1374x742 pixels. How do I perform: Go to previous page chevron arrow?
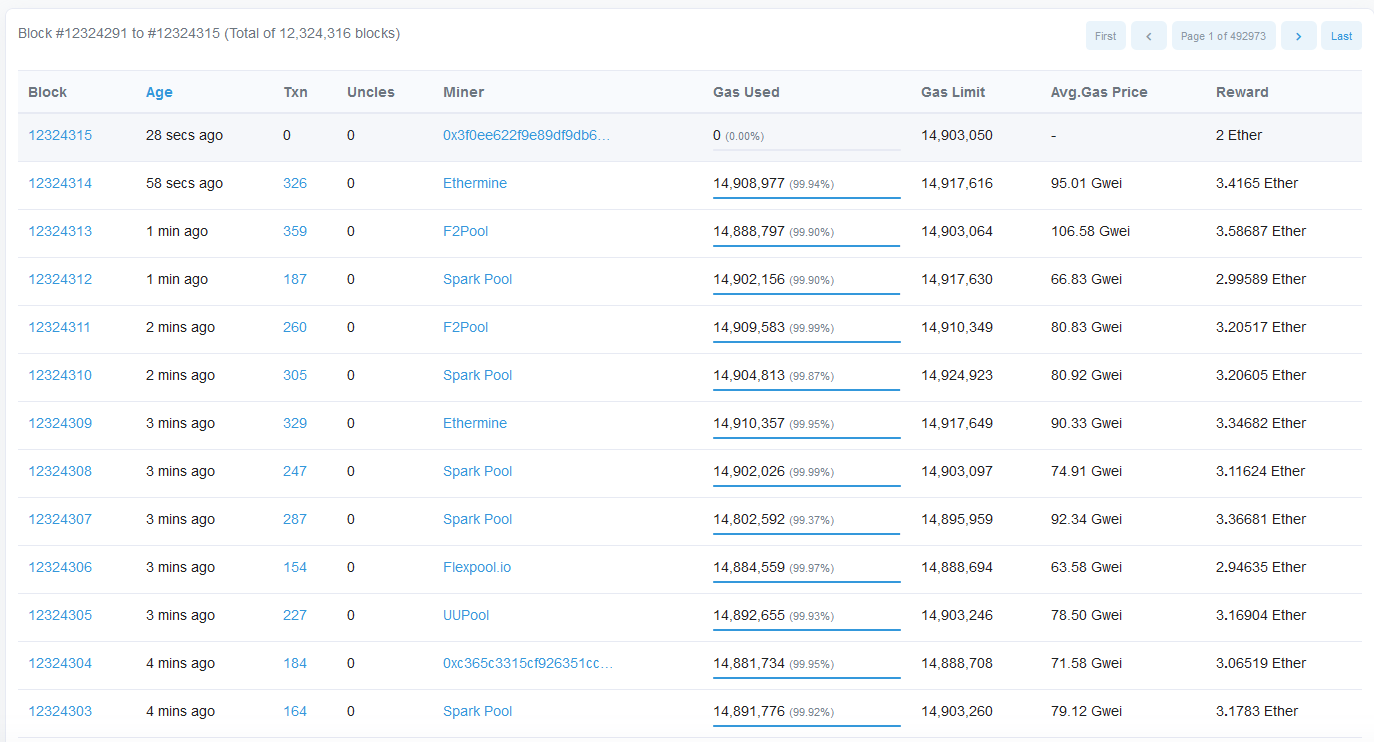pyautogui.click(x=1148, y=36)
